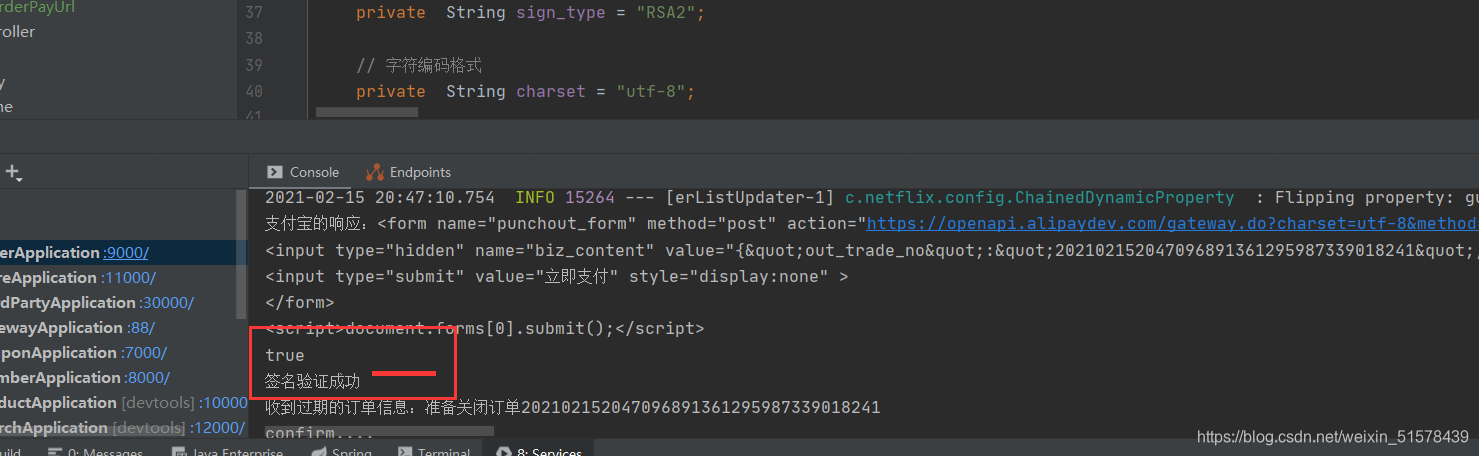Click the 签名验证成功 console line
This screenshot has width=1479, height=456.
click(312, 382)
